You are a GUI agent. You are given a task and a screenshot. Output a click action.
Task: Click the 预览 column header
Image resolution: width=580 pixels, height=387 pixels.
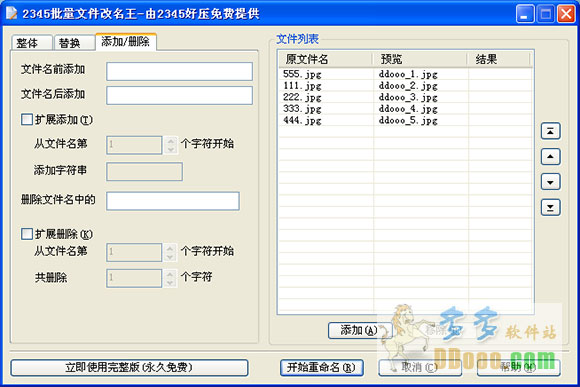[419, 59]
